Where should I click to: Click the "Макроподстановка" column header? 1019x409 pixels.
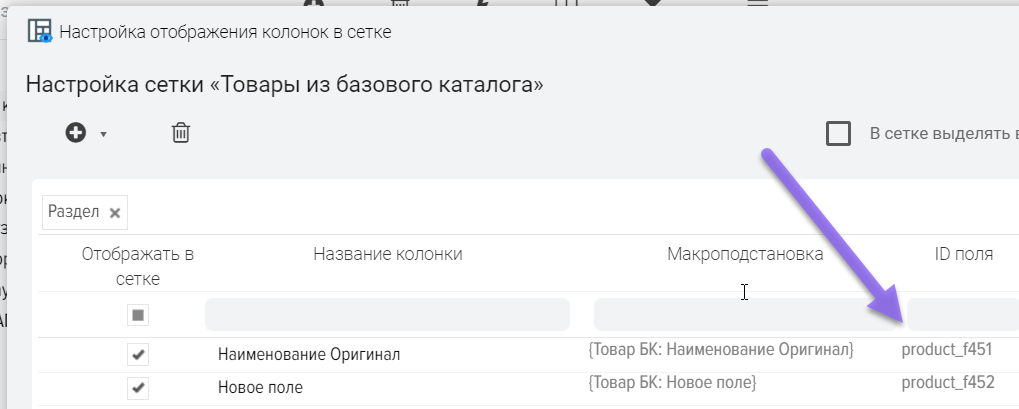(x=745, y=254)
